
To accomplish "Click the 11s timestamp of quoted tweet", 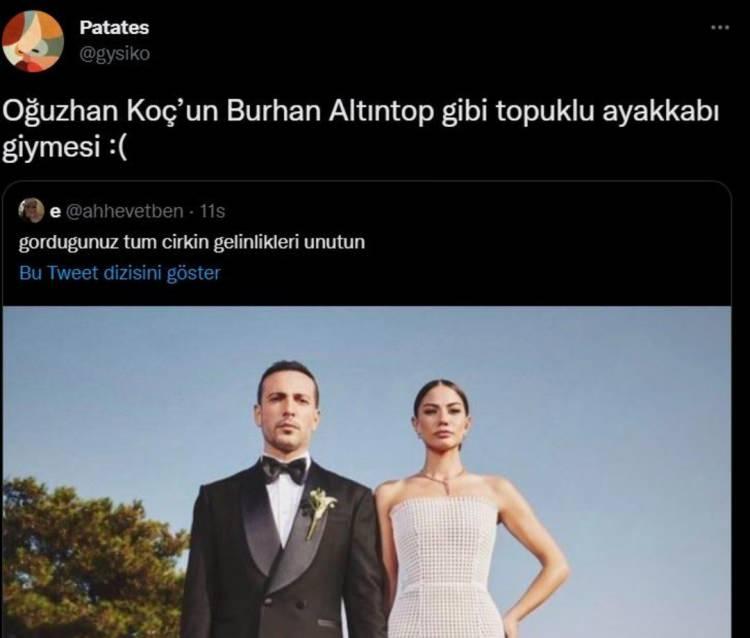I will 212,211.
